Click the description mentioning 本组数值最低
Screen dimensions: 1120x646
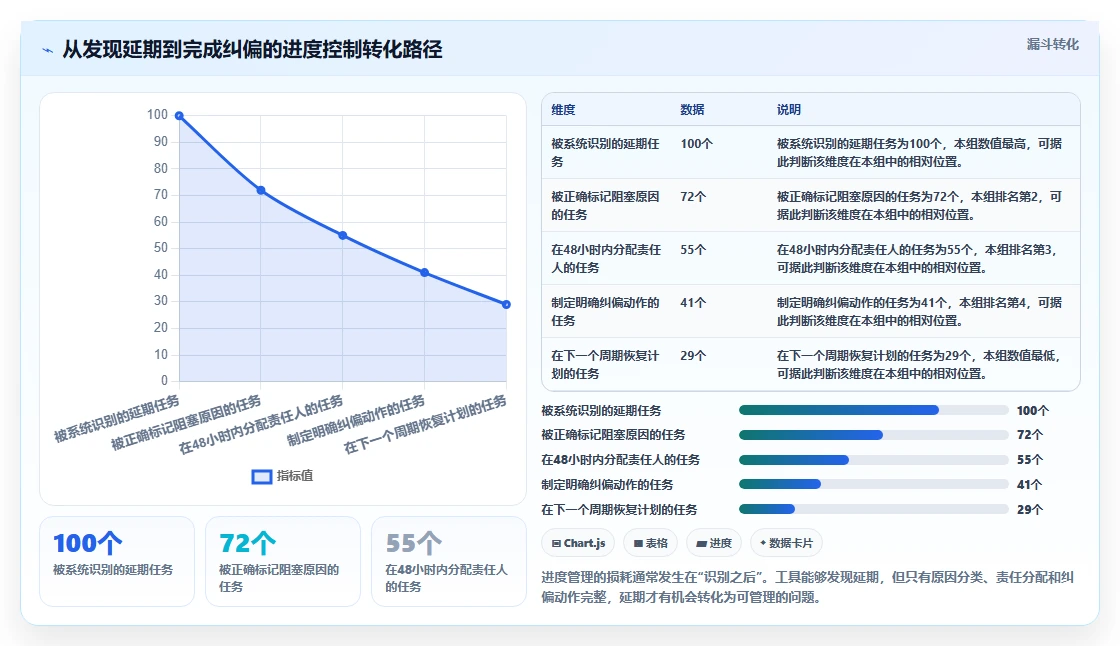point(919,364)
